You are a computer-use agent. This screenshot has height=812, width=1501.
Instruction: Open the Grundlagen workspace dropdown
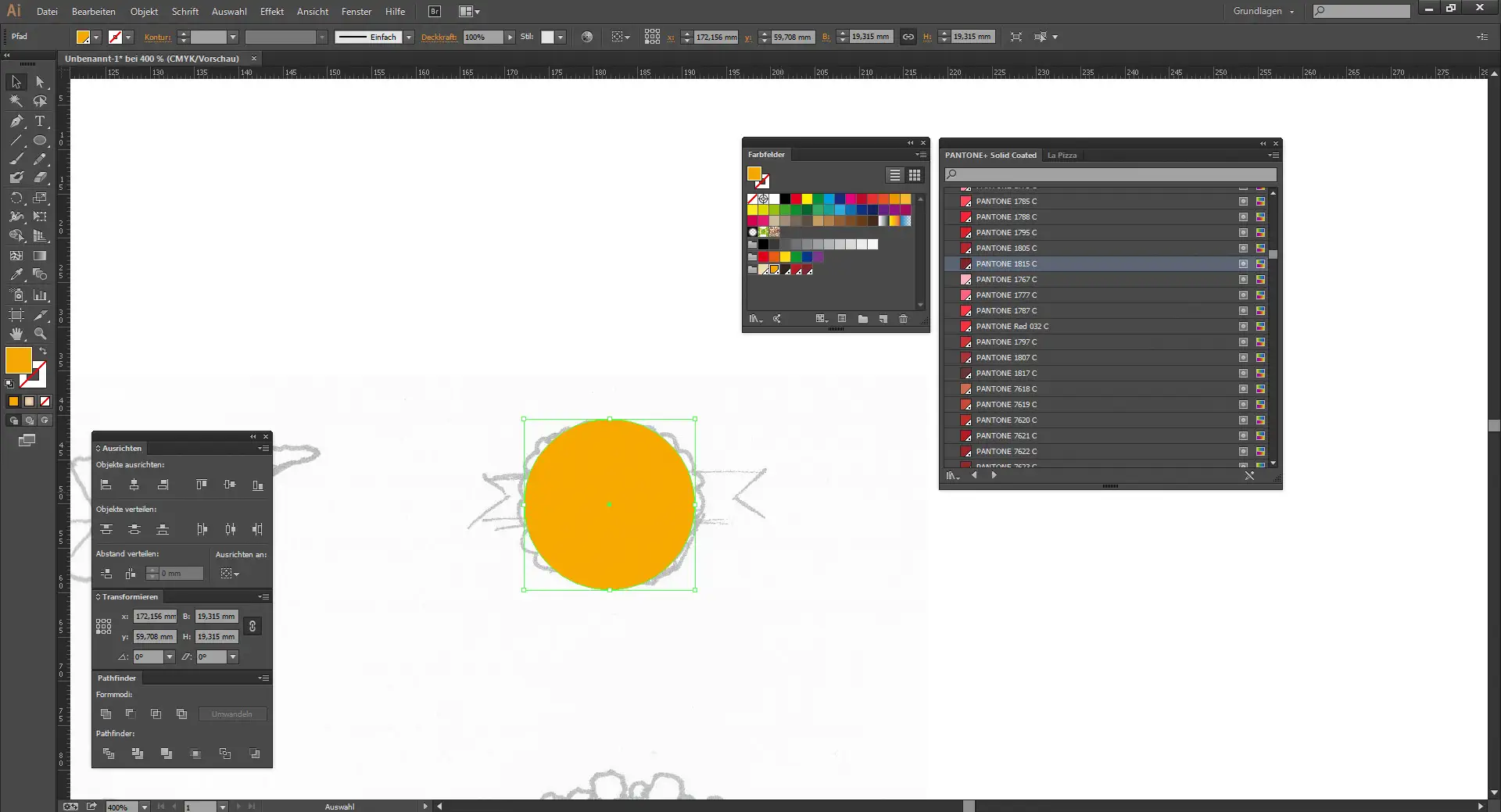[x=1262, y=11]
